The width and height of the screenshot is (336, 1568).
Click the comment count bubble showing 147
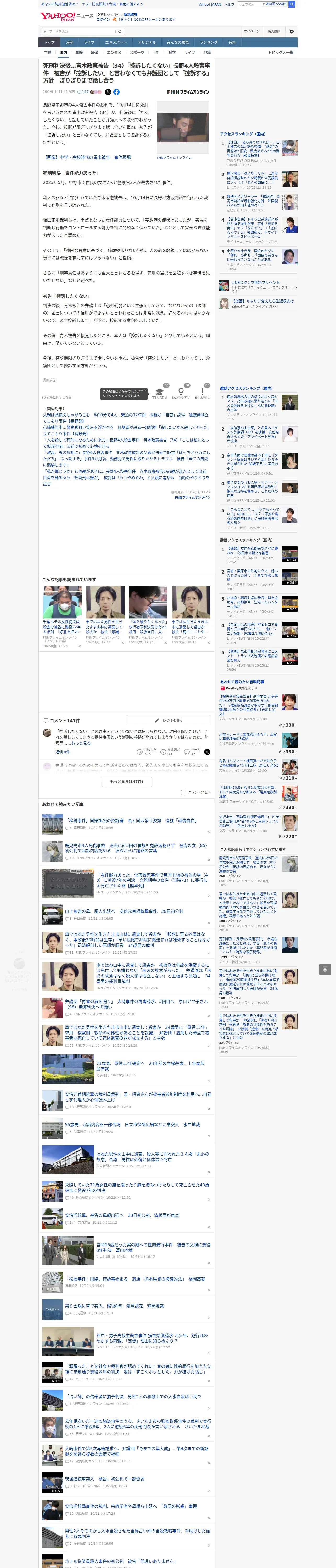pos(83,92)
